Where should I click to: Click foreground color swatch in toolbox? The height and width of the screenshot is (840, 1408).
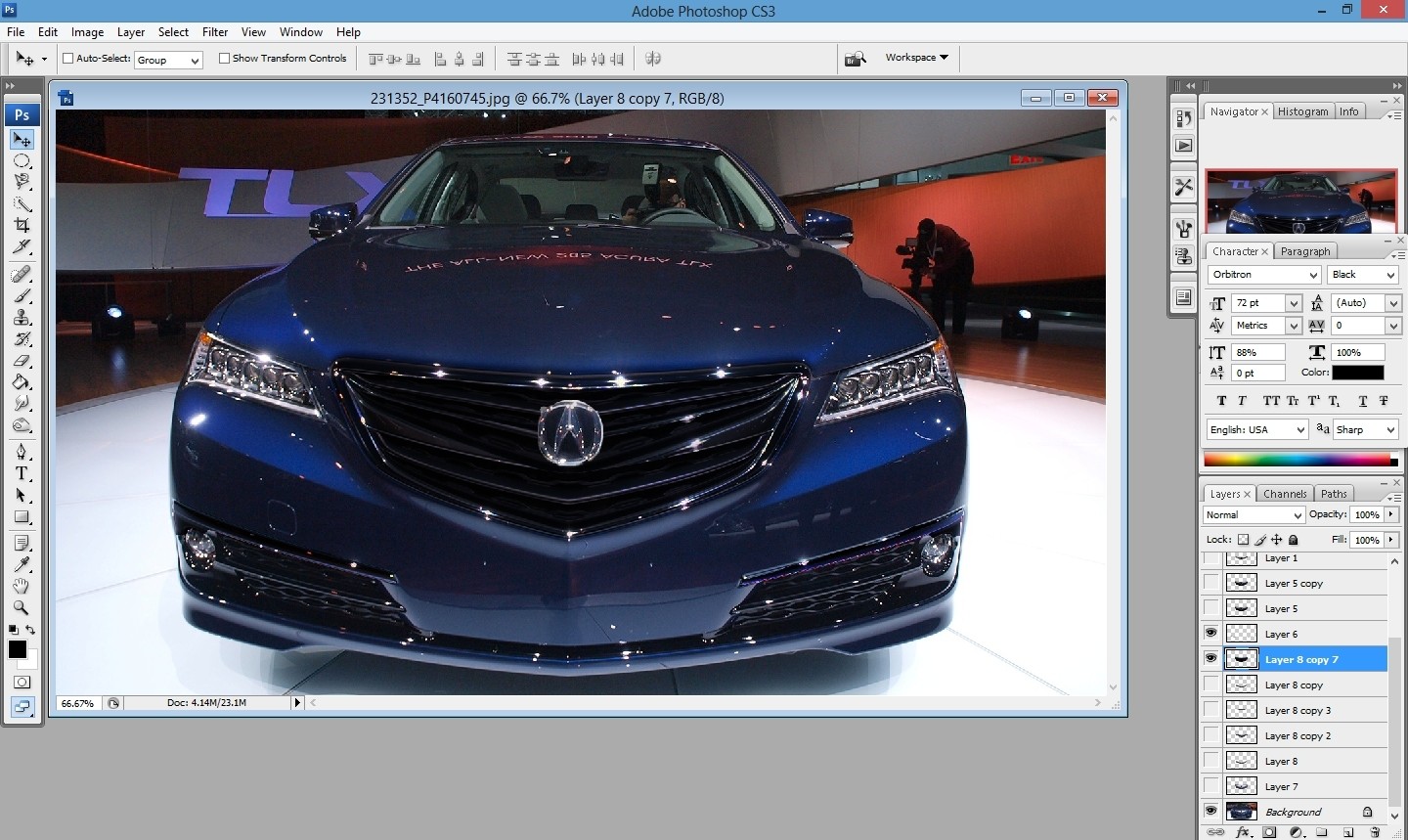coord(18,650)
